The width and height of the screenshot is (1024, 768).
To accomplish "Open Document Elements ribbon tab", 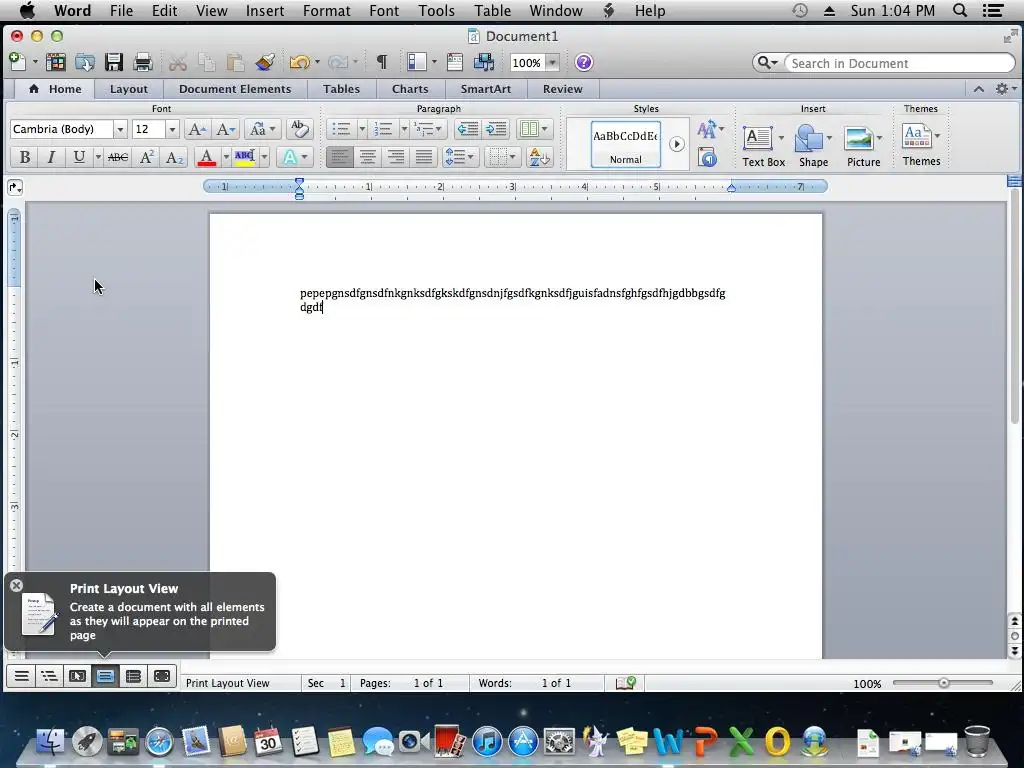I will (235, 89).
